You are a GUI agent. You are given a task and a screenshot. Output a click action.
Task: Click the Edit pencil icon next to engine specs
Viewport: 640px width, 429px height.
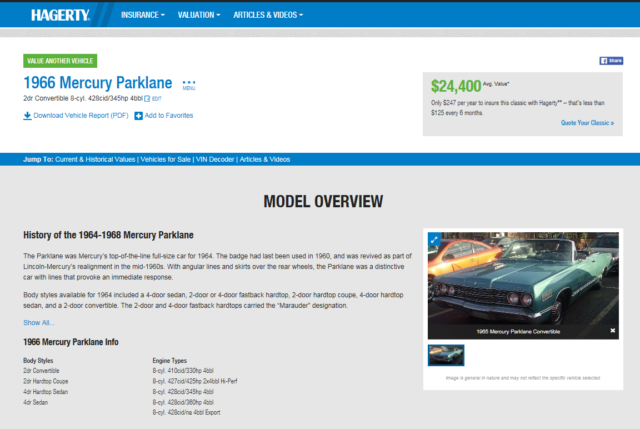[147, 99]
